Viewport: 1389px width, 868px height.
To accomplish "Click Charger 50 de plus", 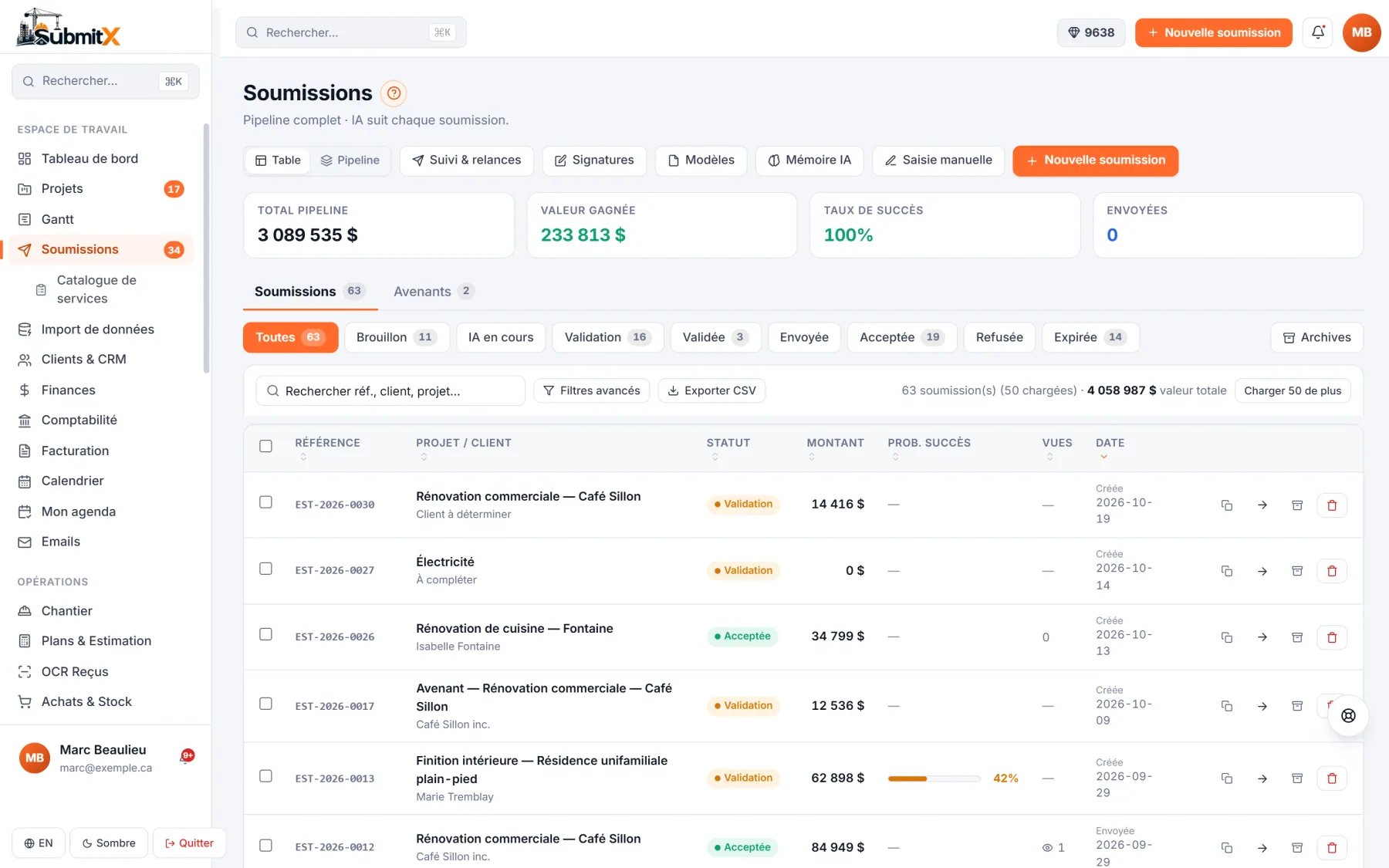I will tap(1293, 390).
